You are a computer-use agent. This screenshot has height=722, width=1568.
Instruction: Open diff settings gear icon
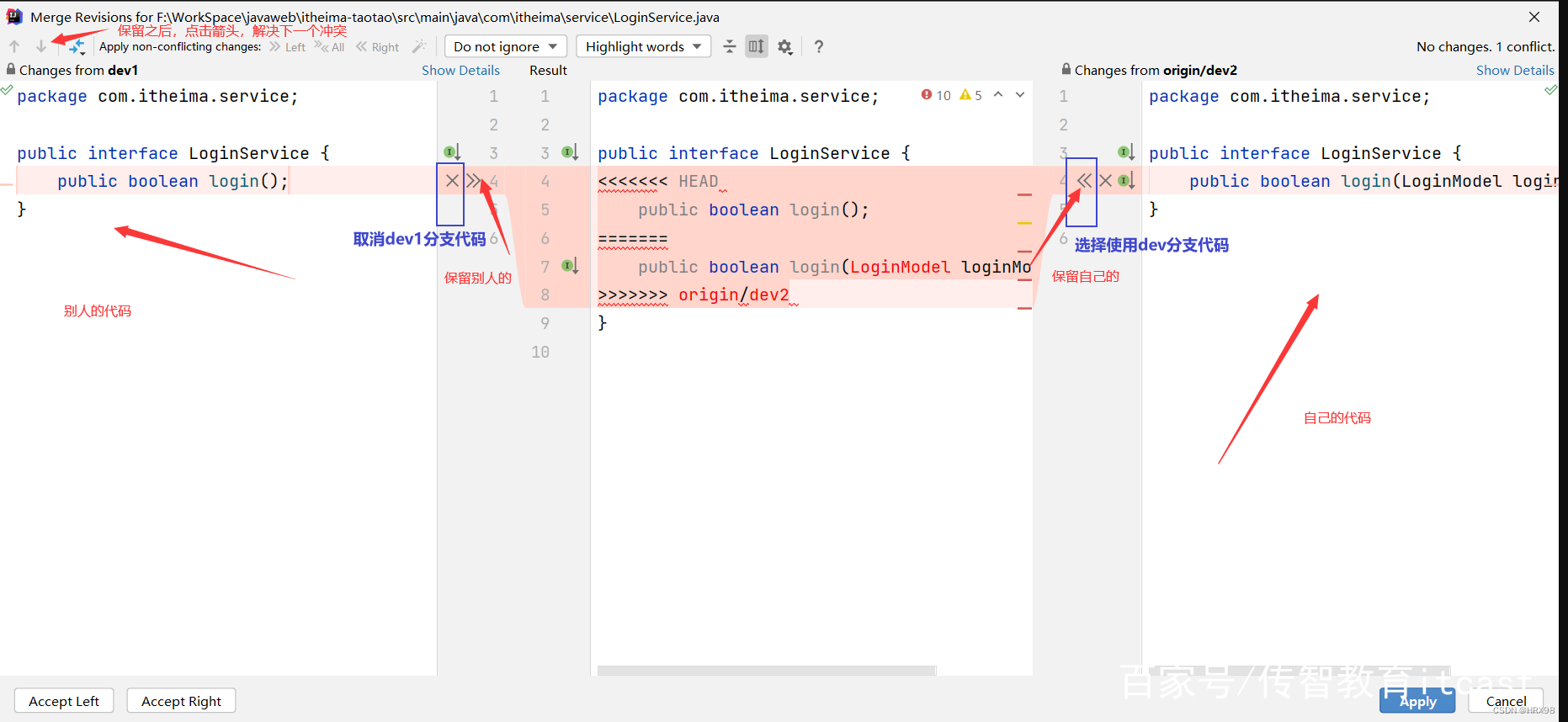click(x=785, y=47)
